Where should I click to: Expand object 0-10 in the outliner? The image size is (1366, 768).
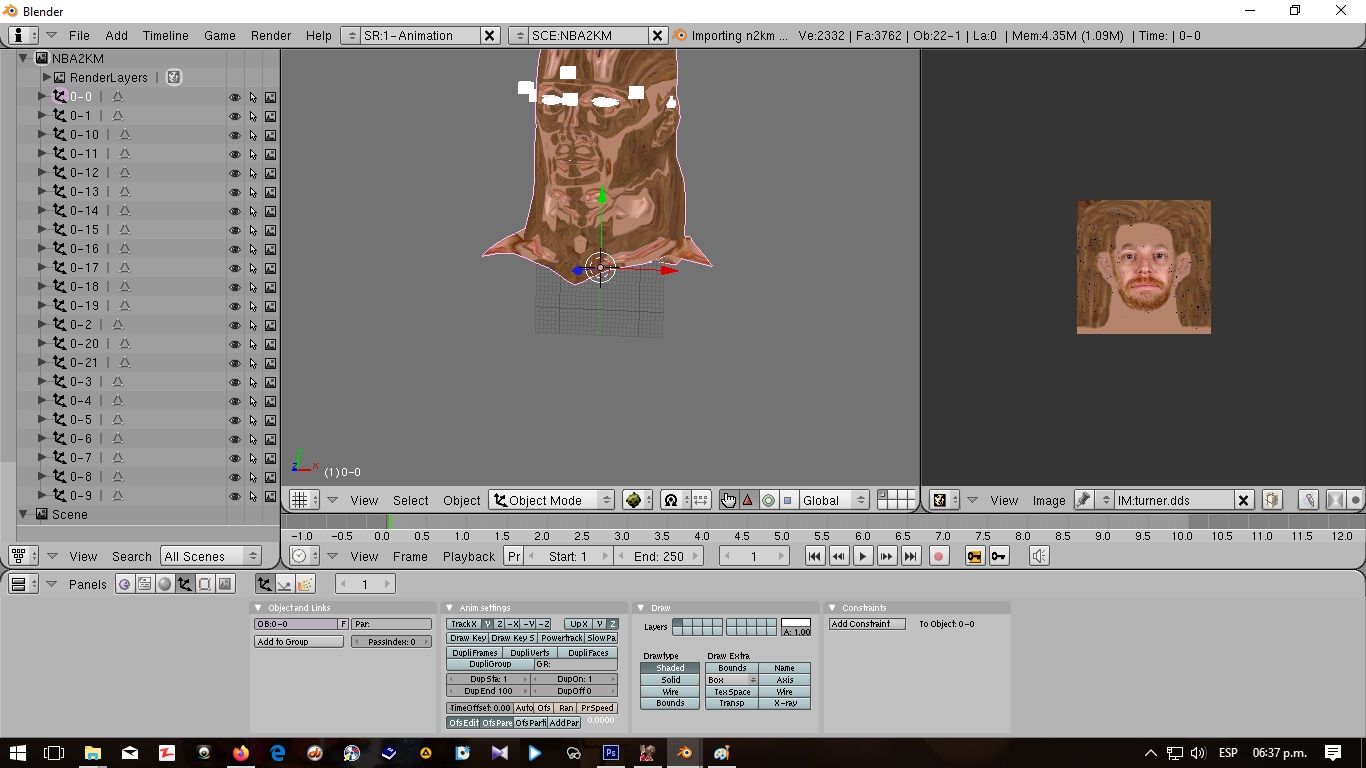pos(42,135)
